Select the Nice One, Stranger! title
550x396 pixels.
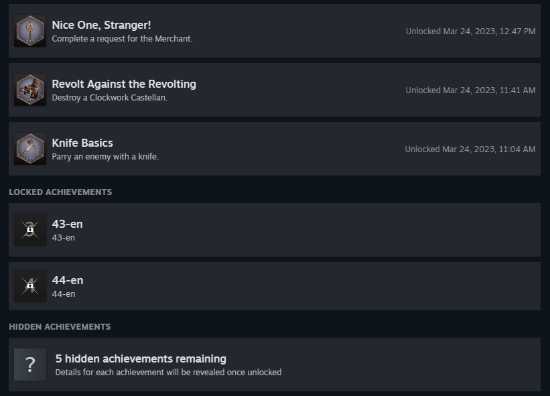tap(101, 25)
